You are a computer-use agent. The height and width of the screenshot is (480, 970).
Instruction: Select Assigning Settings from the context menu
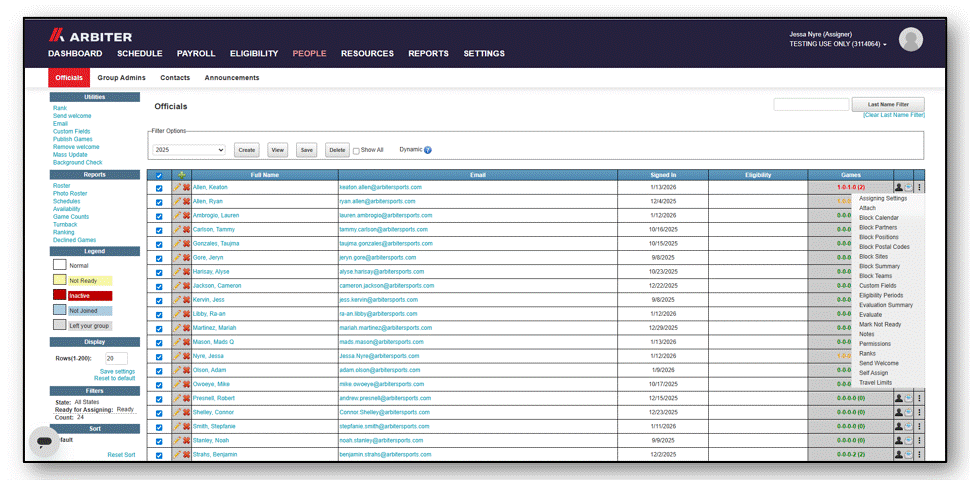click(883, 199)
